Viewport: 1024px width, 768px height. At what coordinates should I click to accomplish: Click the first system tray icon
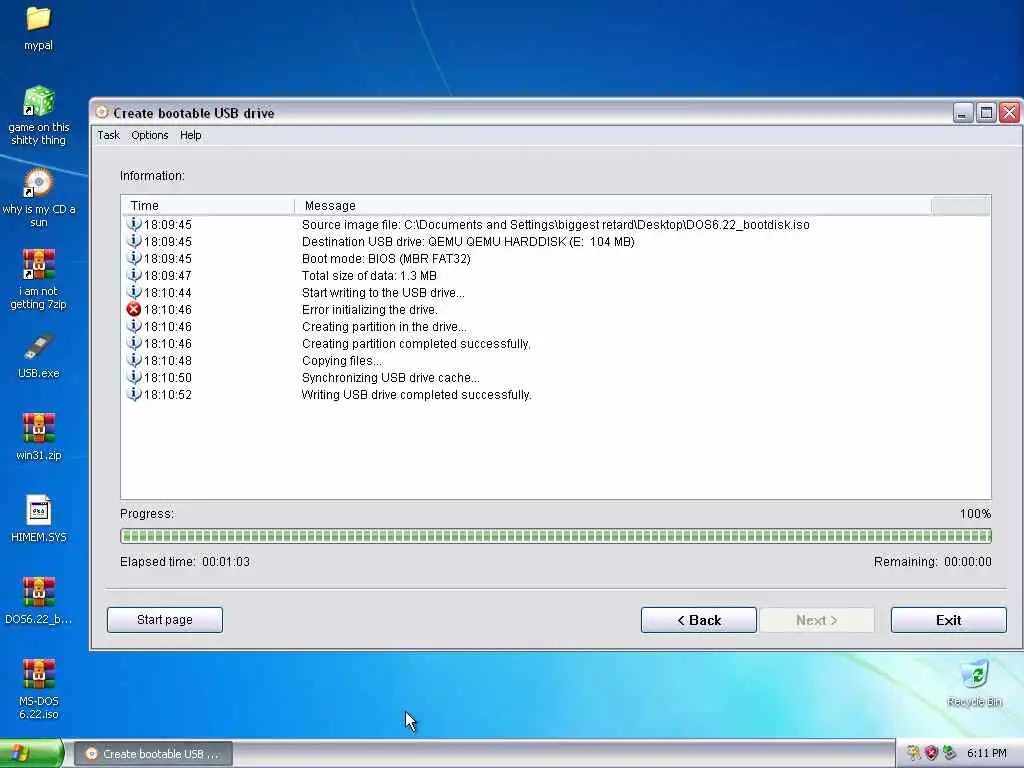click(914, 753)
